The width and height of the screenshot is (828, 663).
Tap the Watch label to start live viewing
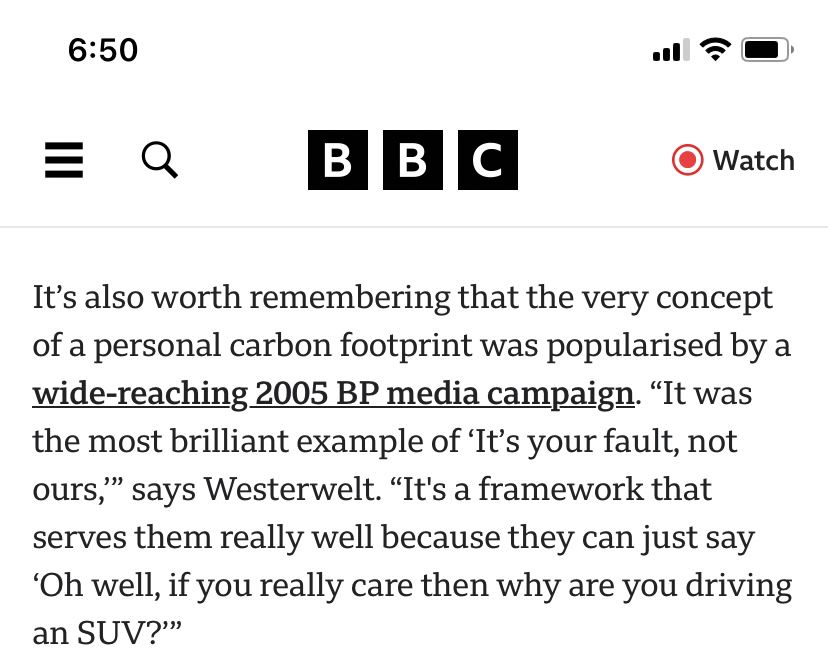[x=754, y=160]
